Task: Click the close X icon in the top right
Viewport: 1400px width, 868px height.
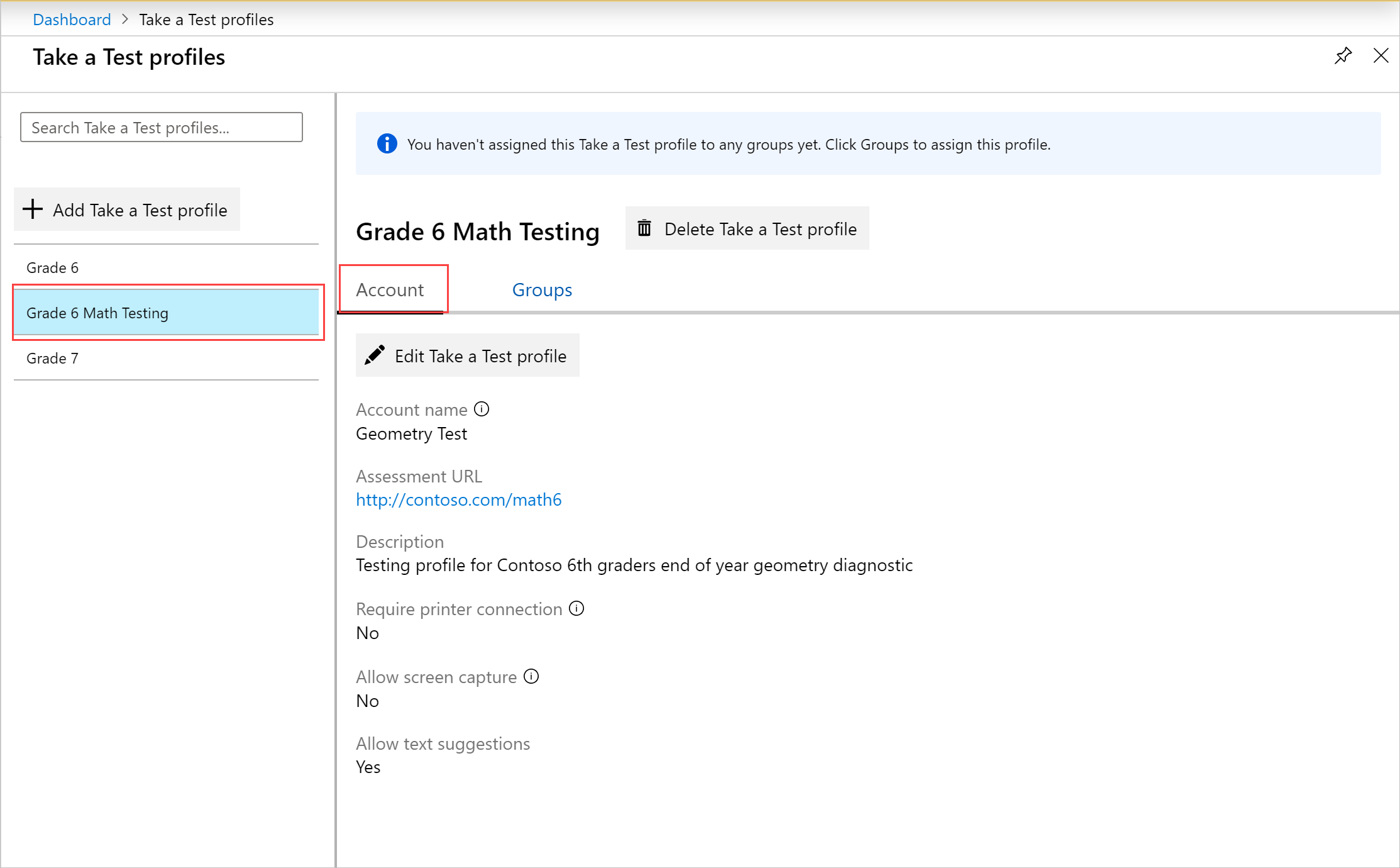Action: click(1381, 56)
